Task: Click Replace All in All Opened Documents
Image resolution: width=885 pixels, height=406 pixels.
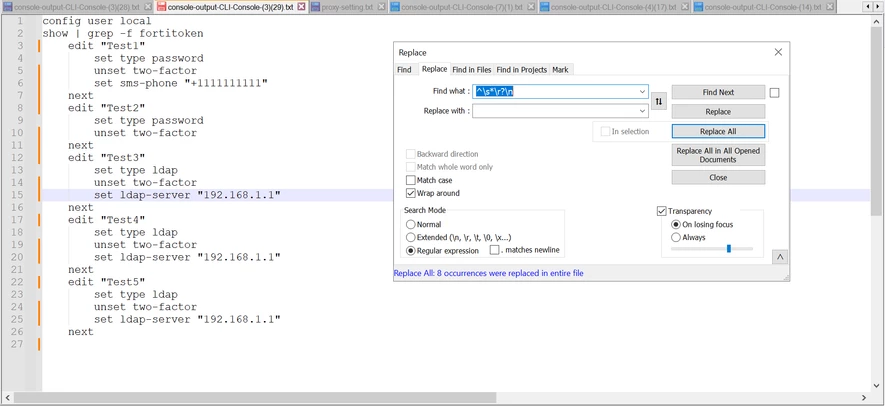Action: point(718,155)
